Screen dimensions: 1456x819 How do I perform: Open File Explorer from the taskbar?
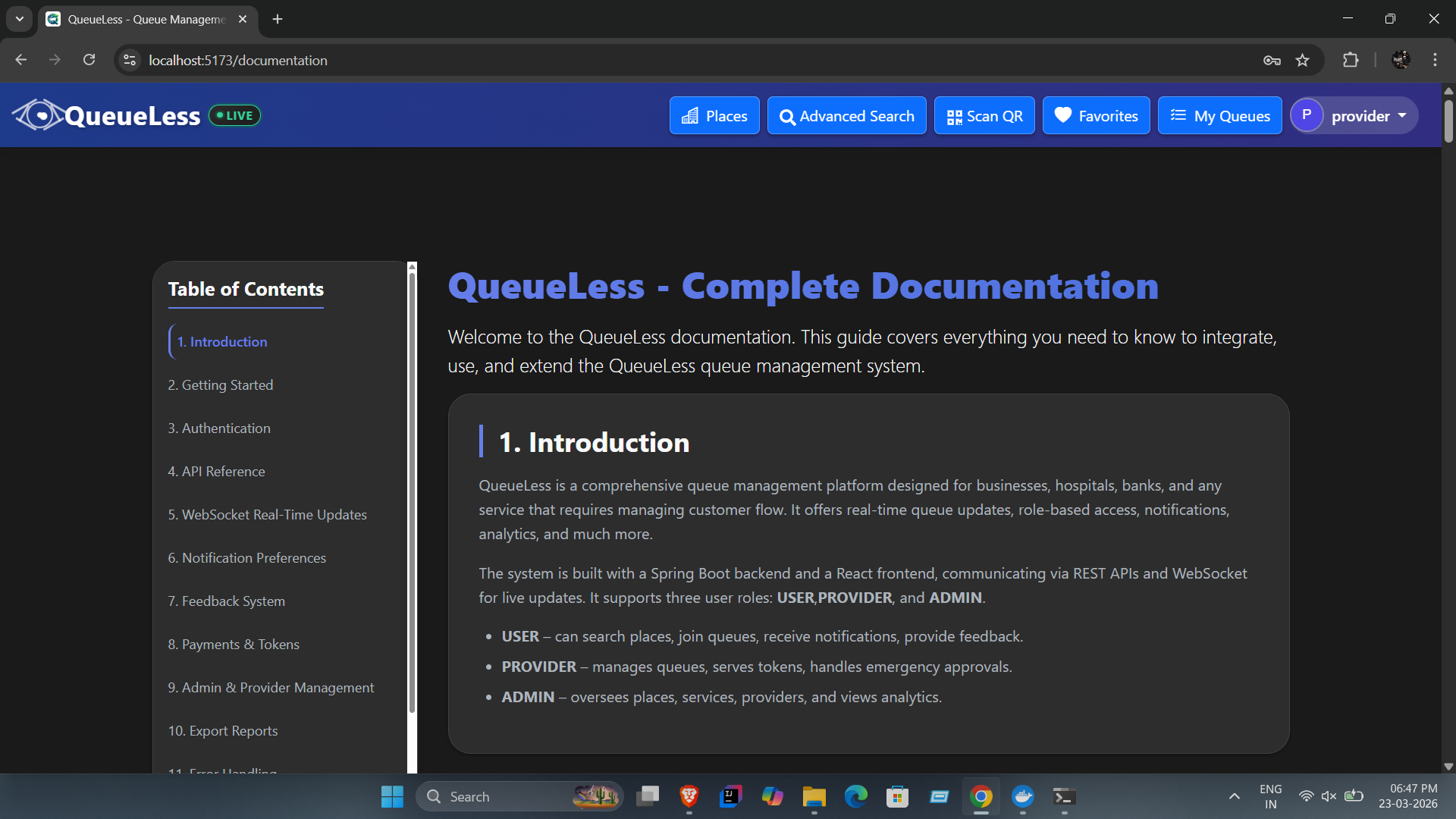coord(814,796)
